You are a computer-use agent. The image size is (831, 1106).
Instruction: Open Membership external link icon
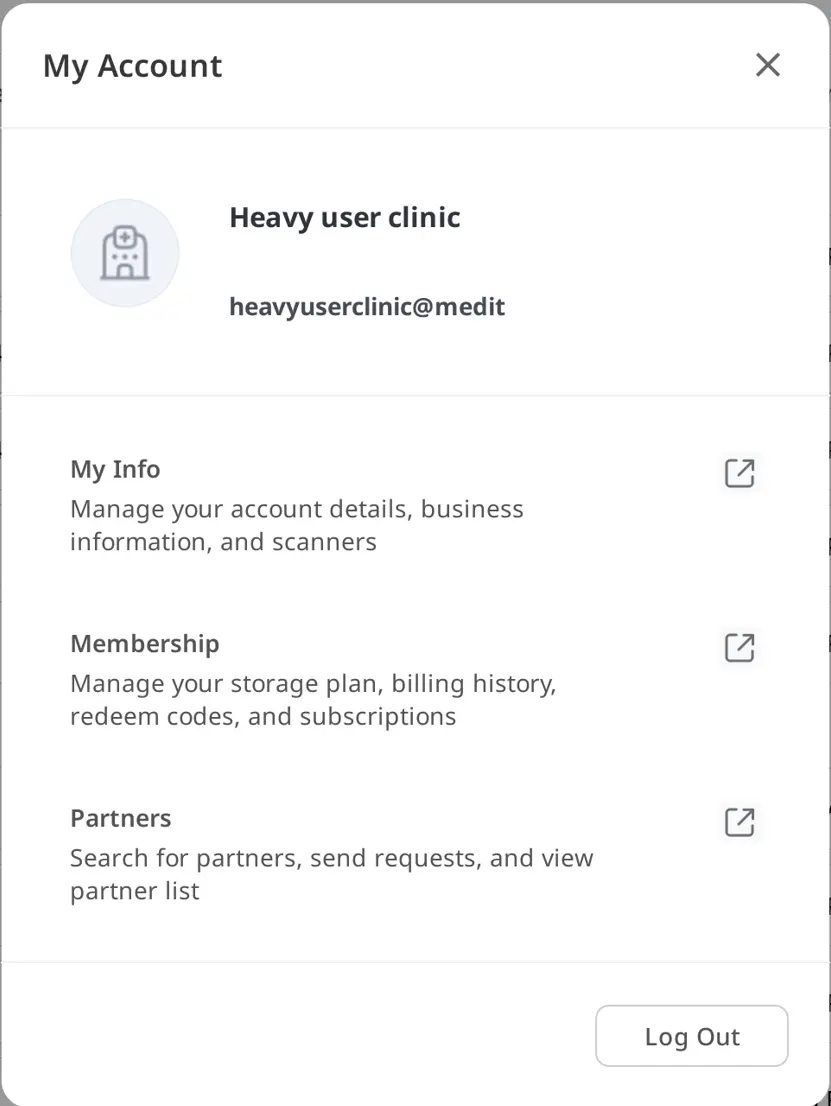tap(739, 647)
